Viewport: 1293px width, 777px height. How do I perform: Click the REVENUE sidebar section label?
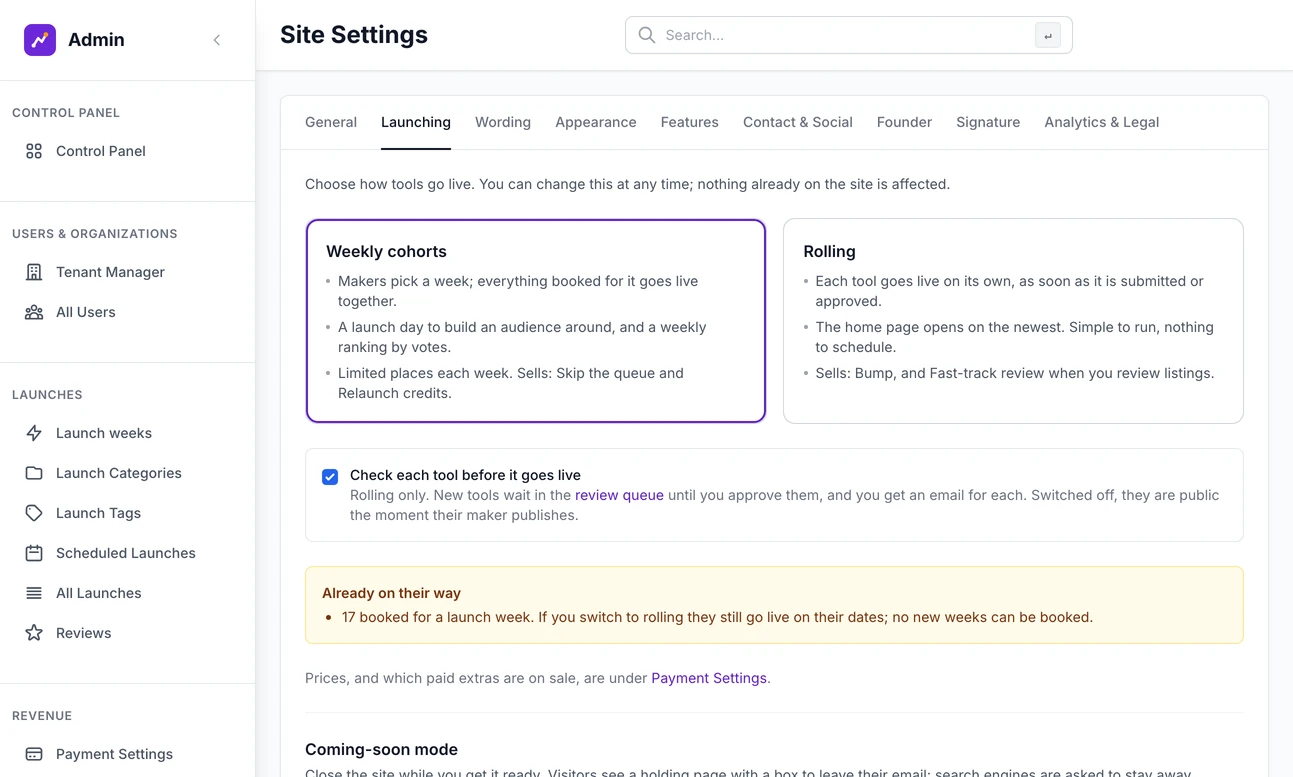[x=42, y=716]
